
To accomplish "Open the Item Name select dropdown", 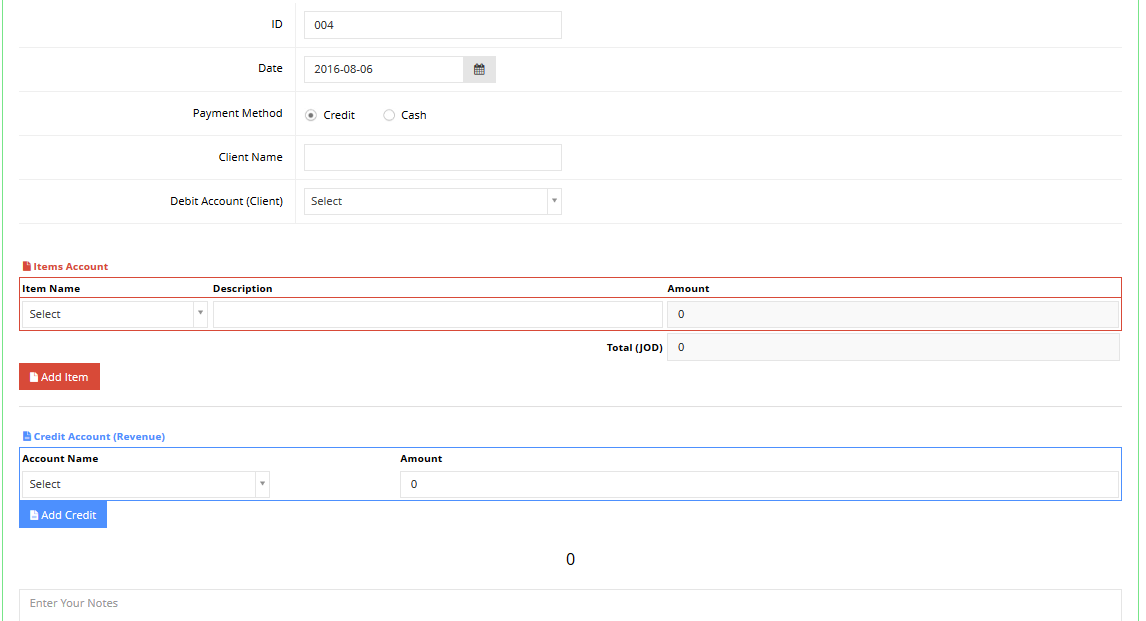I will click(115, 314).
